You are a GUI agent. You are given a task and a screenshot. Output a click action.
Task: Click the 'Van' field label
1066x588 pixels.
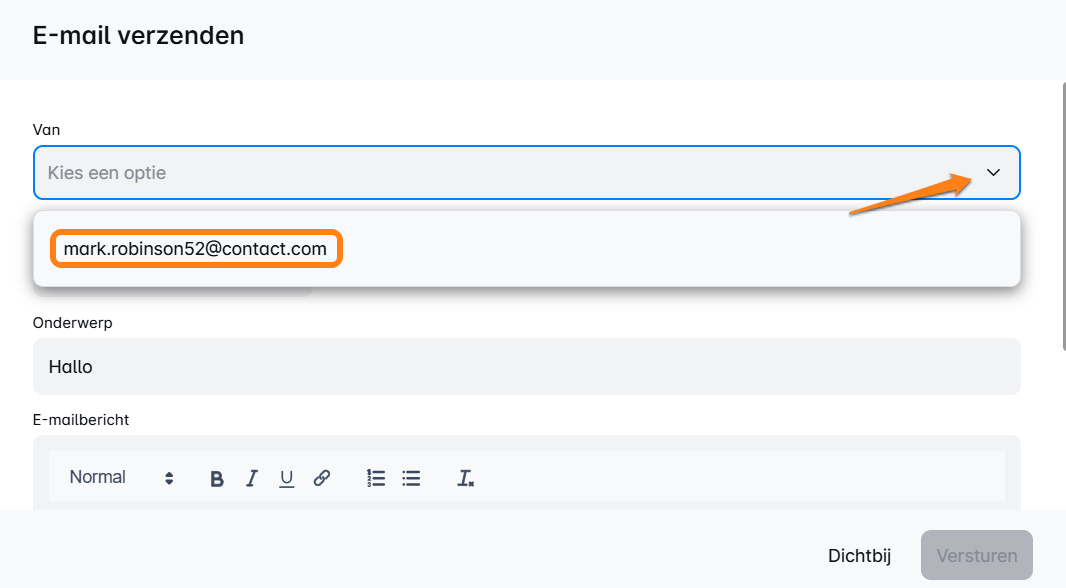(47, 130)
